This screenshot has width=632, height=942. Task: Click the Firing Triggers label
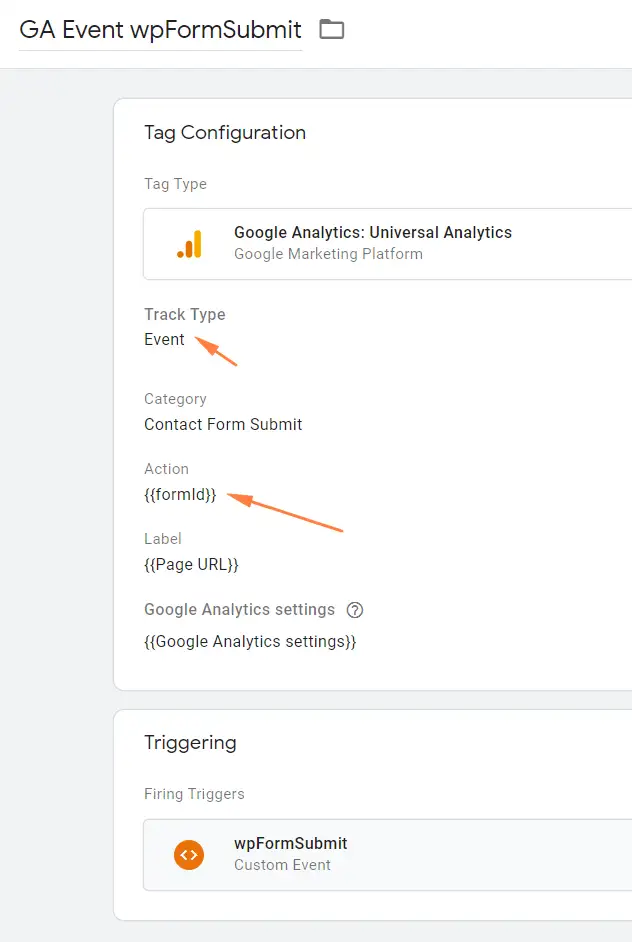coord(194,794)
